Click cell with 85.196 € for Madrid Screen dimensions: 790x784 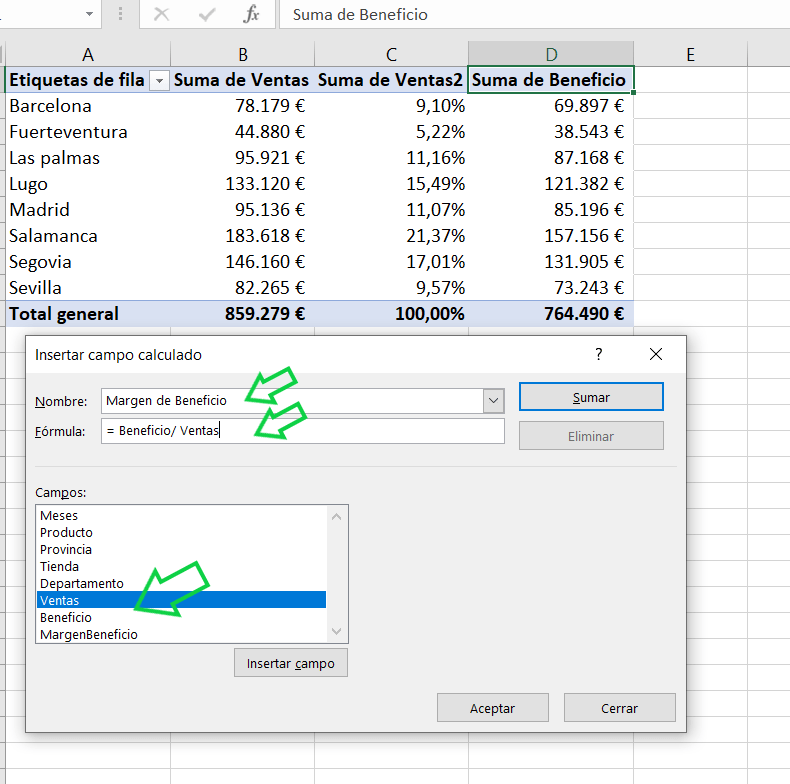click(x=551, y=210)
